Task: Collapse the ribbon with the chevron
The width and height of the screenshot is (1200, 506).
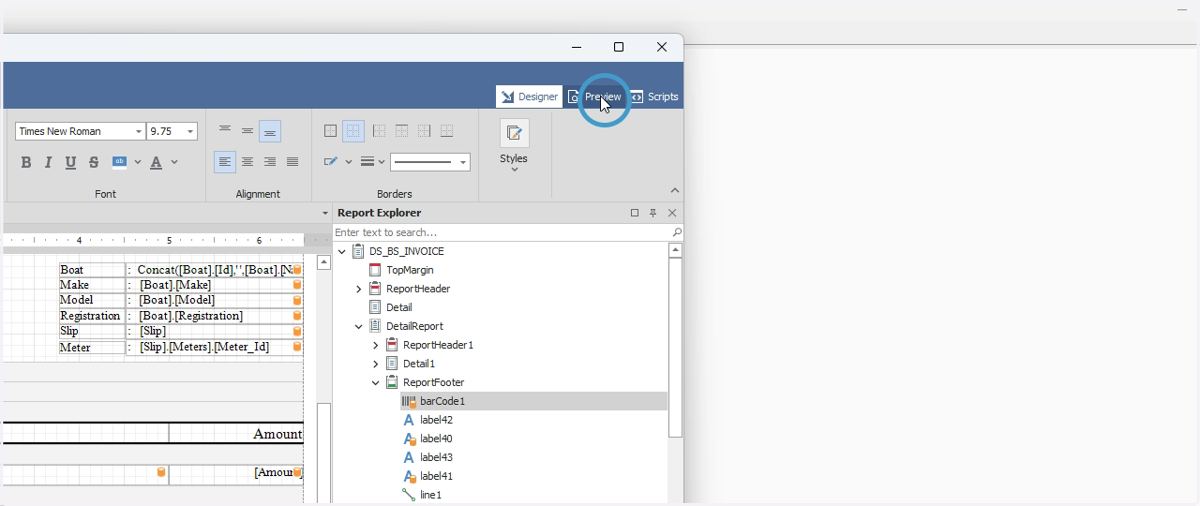Action: click(675, 191)
